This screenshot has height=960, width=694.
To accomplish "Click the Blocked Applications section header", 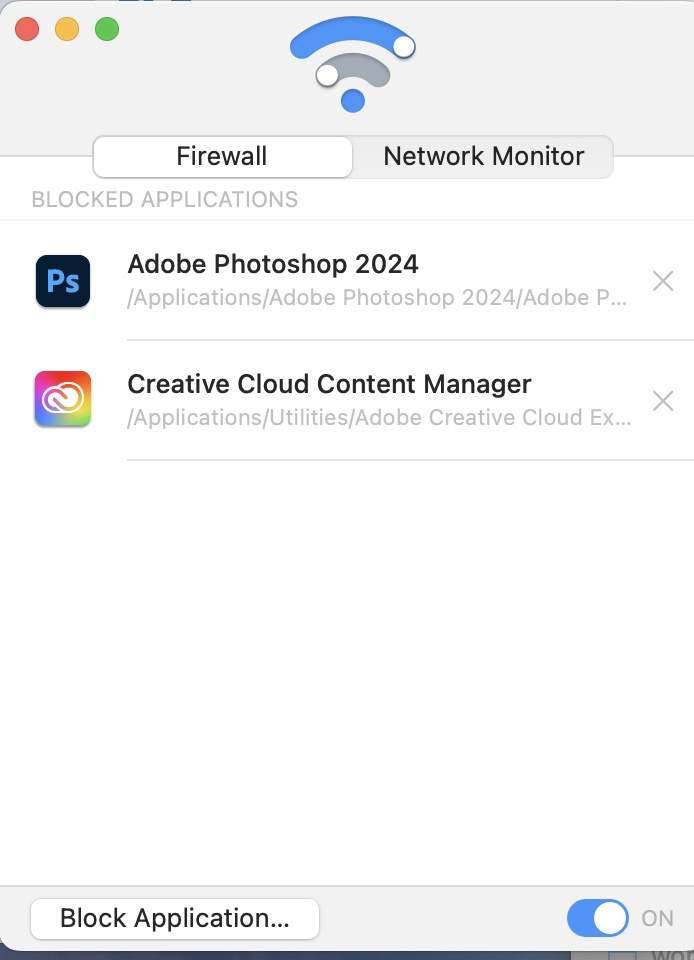I will coord(165,199).
